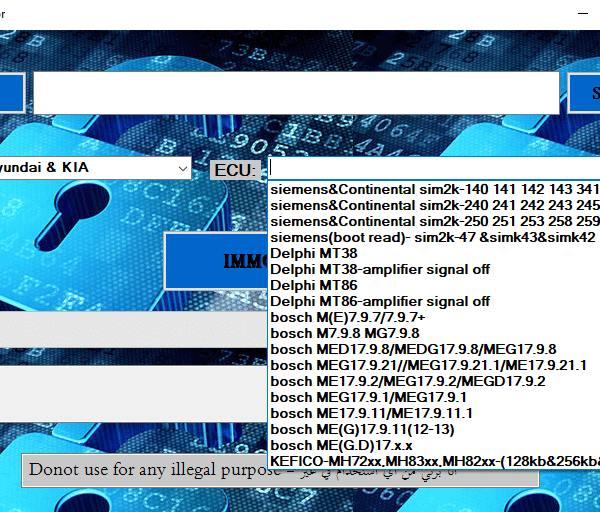Select Delphi MT86-amplifier signal off
Screen dimensions: 600x512
(380, 301)
